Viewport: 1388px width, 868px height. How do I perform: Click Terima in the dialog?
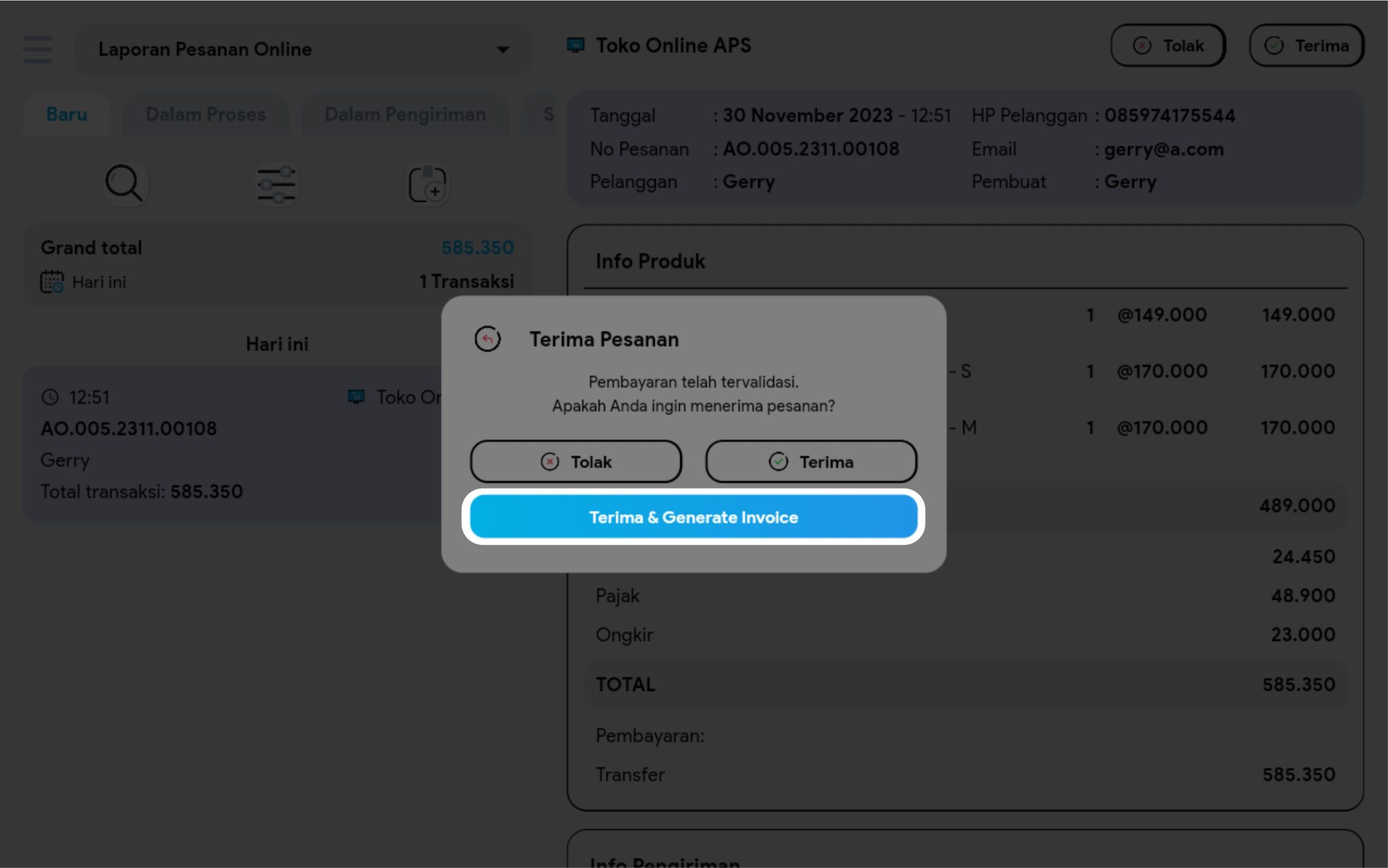pos(811,461)
